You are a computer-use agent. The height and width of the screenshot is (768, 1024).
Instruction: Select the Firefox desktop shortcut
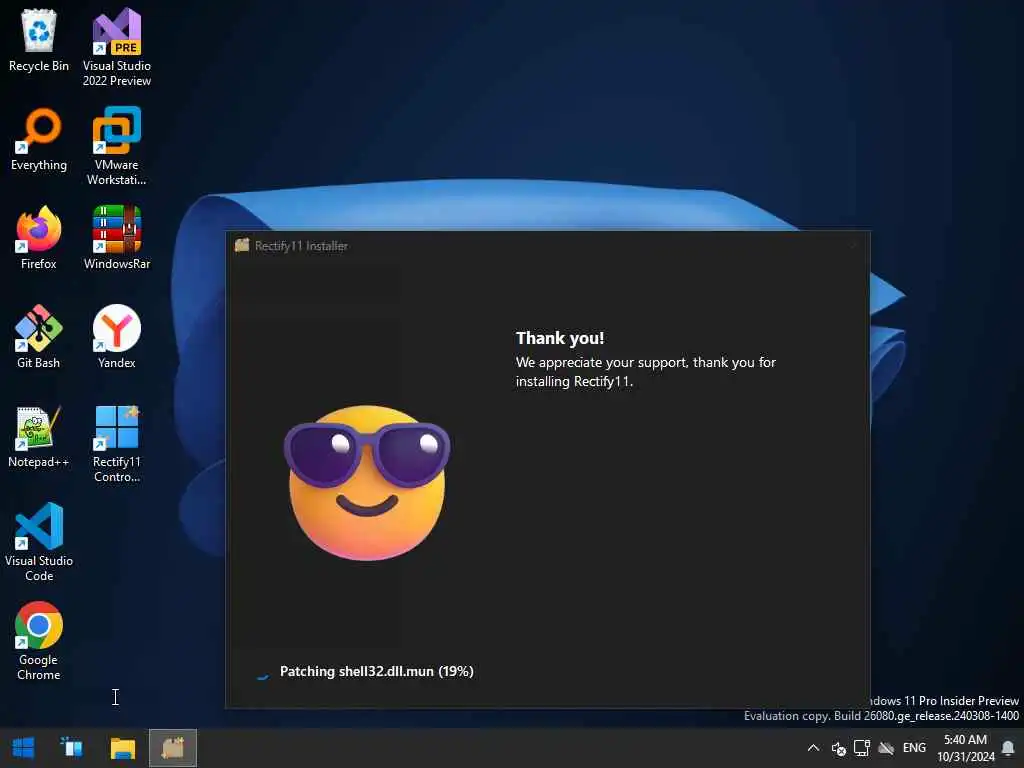click(39, 238)
